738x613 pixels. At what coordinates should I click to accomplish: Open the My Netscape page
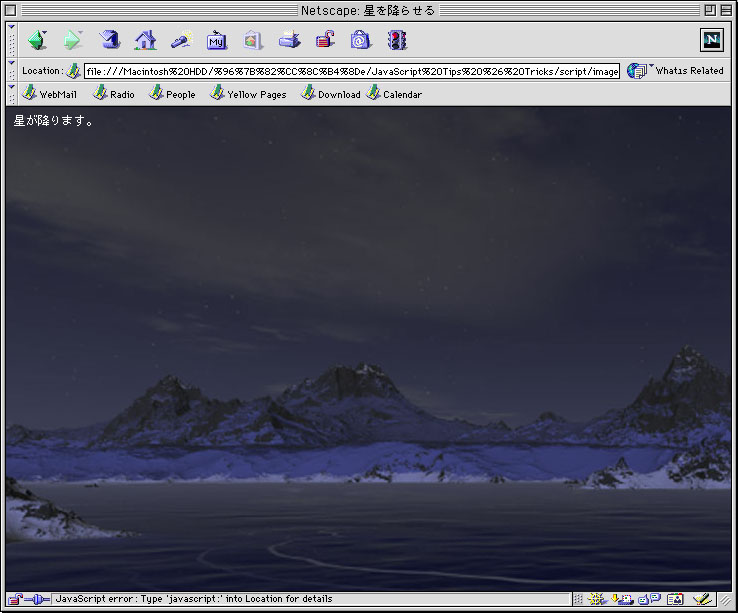[217, 40]
